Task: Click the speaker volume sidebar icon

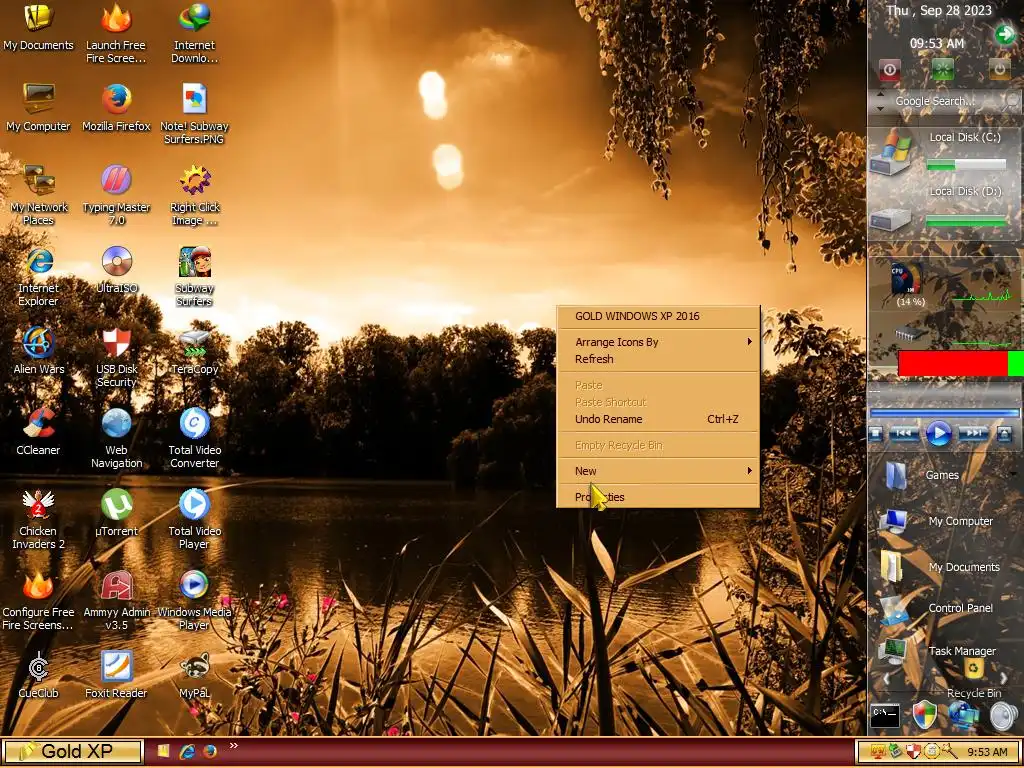Action: (1003, 716)
